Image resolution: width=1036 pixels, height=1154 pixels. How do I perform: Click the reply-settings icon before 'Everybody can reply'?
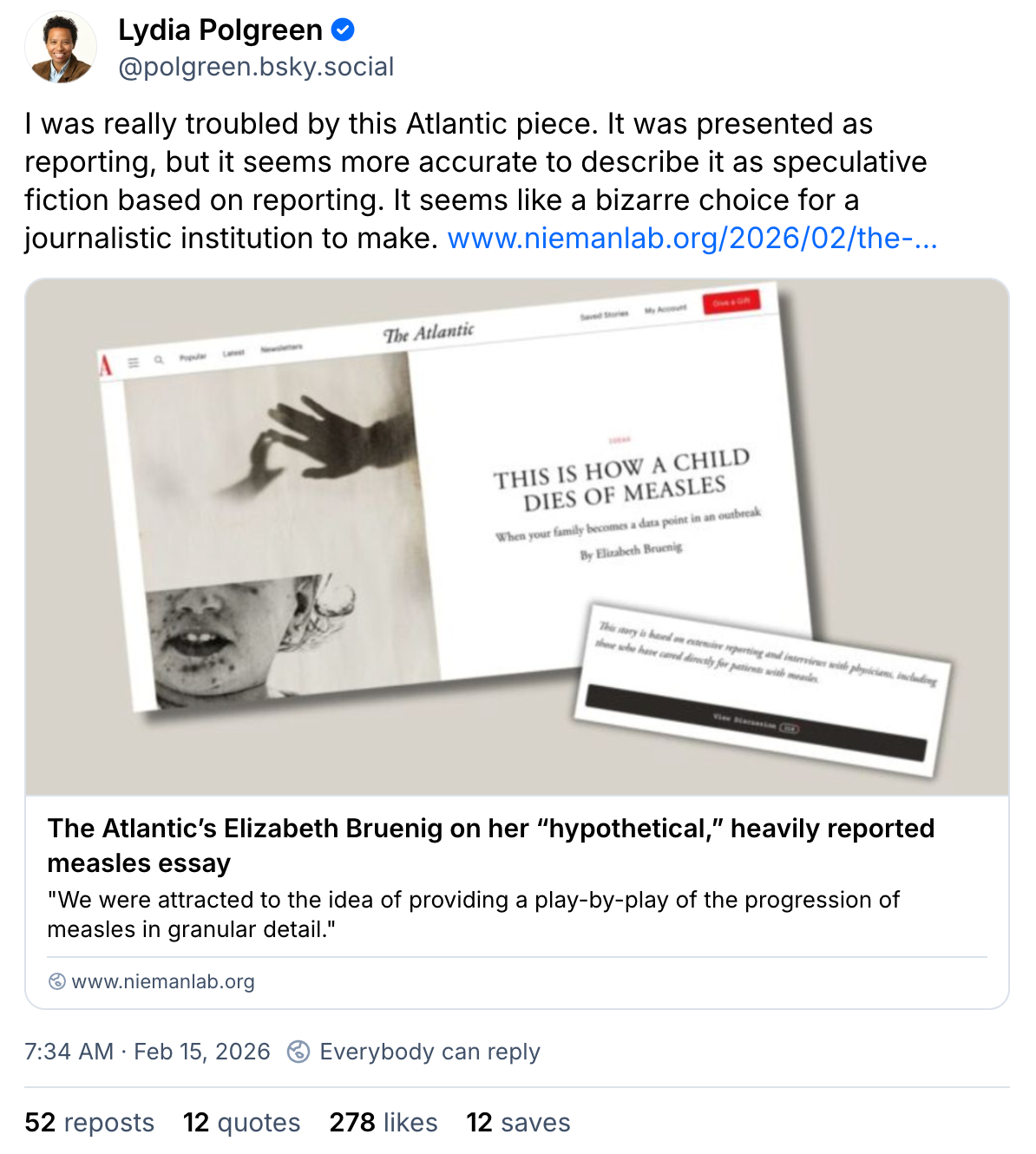298,1052
